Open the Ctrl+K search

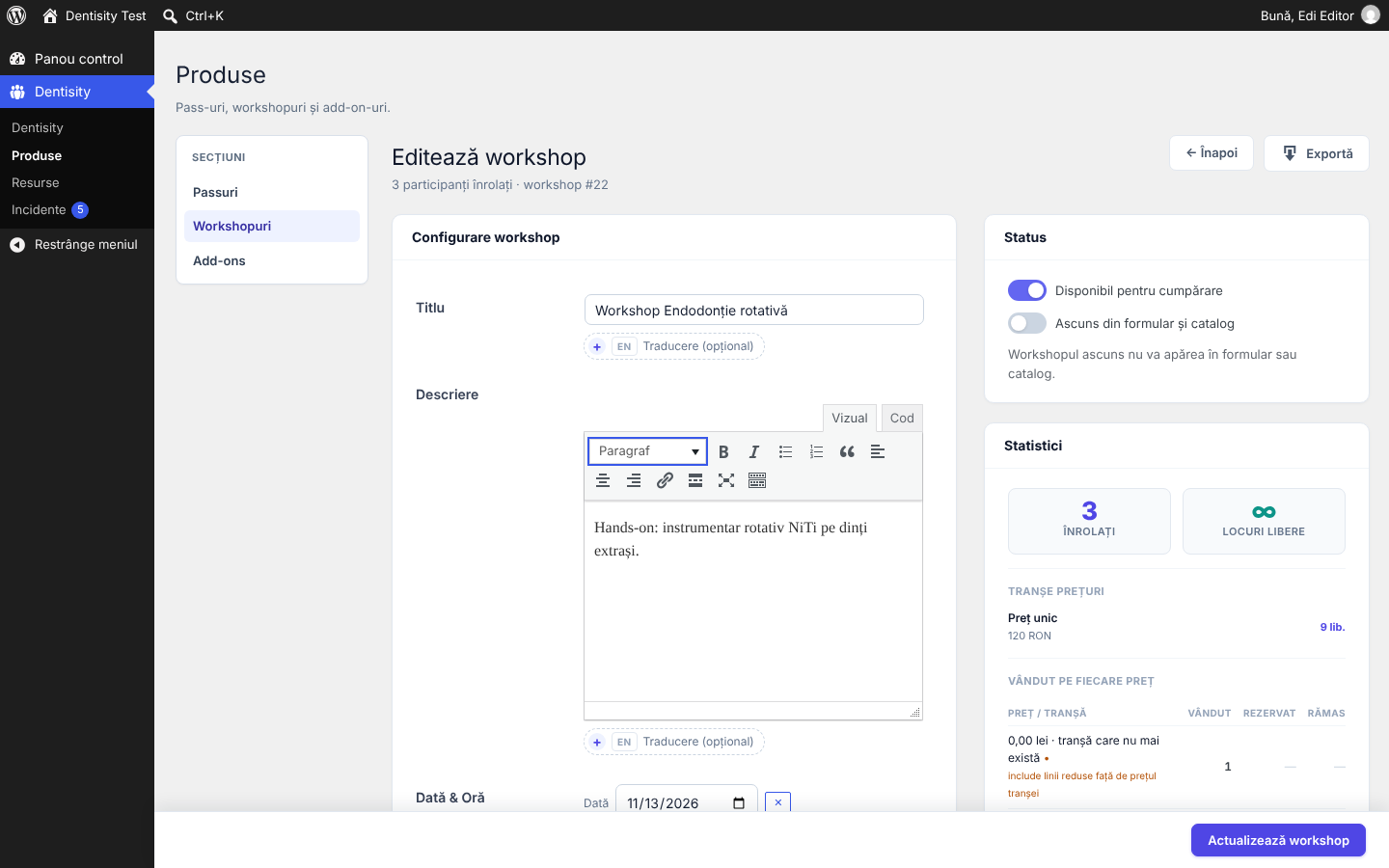pyautogui.click(x=193, y=15)
